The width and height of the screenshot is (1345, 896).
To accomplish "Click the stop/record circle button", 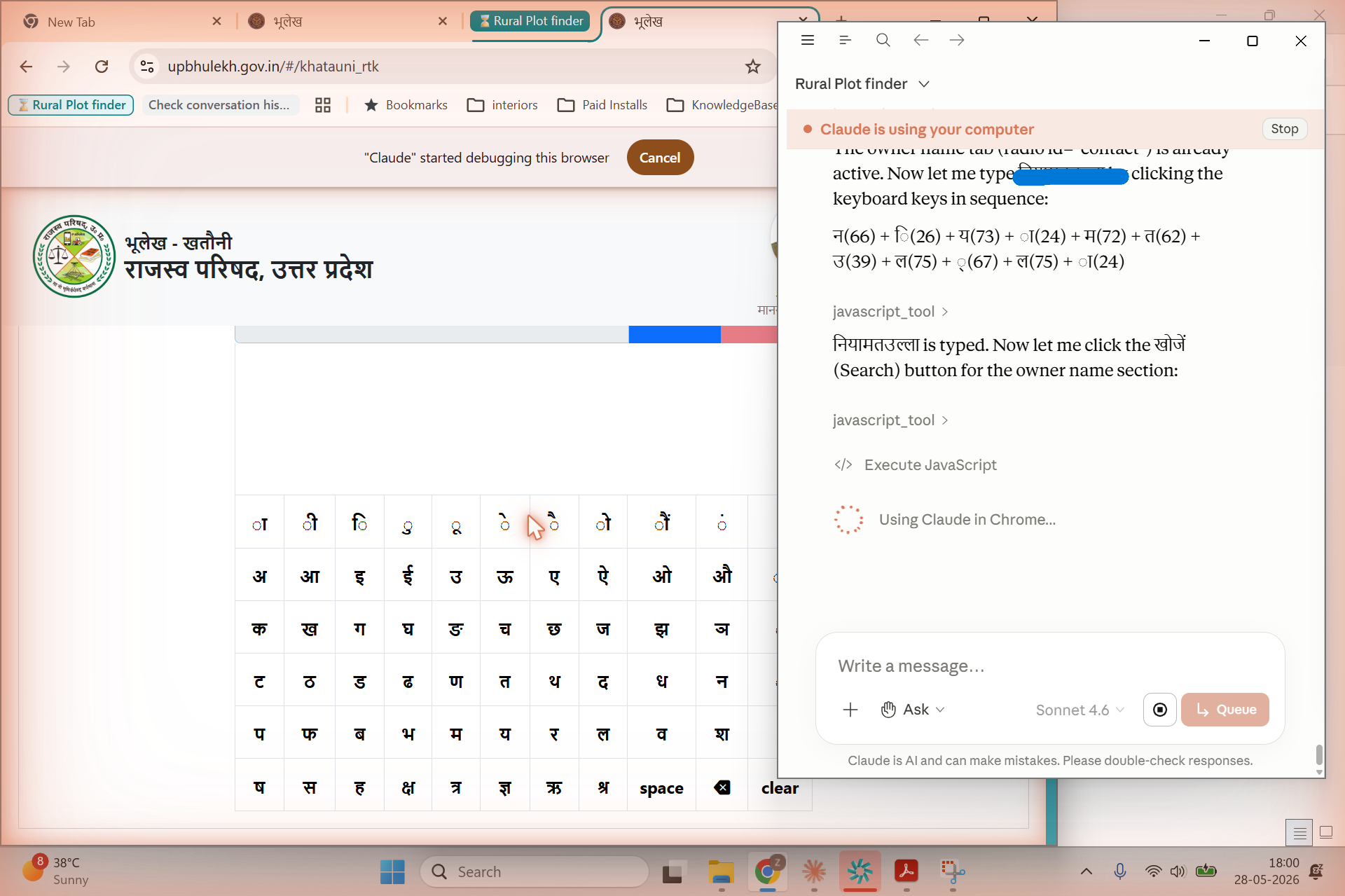I will (x=1159, y=710).
